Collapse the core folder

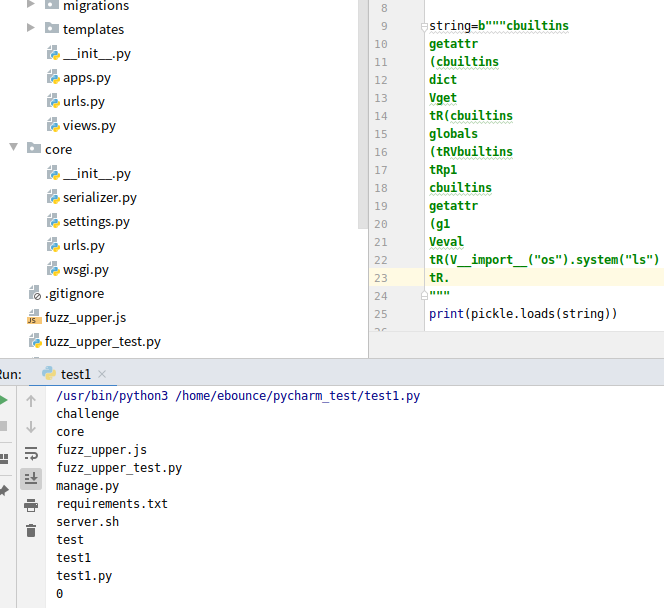point(14,149)
